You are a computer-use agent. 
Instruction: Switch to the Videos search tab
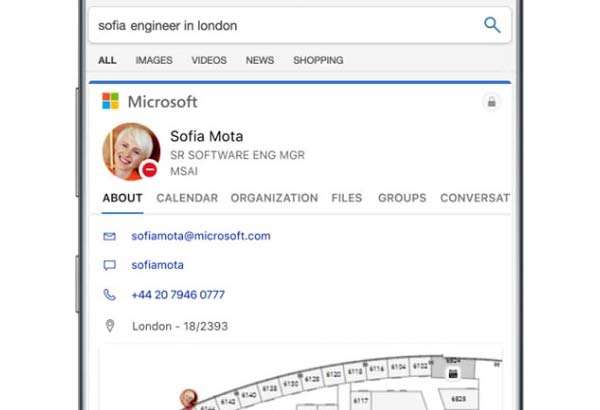[209, 60]
